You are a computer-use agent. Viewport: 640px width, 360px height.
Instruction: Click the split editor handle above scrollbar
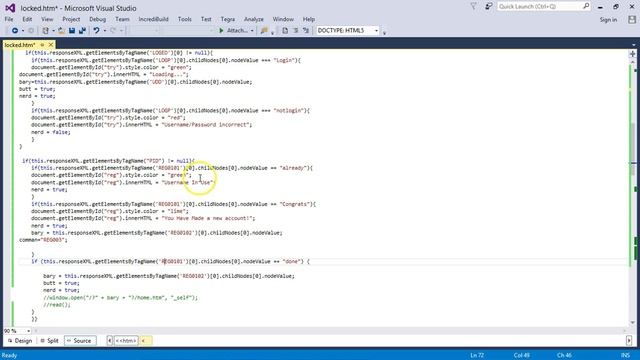click(x=633, y=54)
